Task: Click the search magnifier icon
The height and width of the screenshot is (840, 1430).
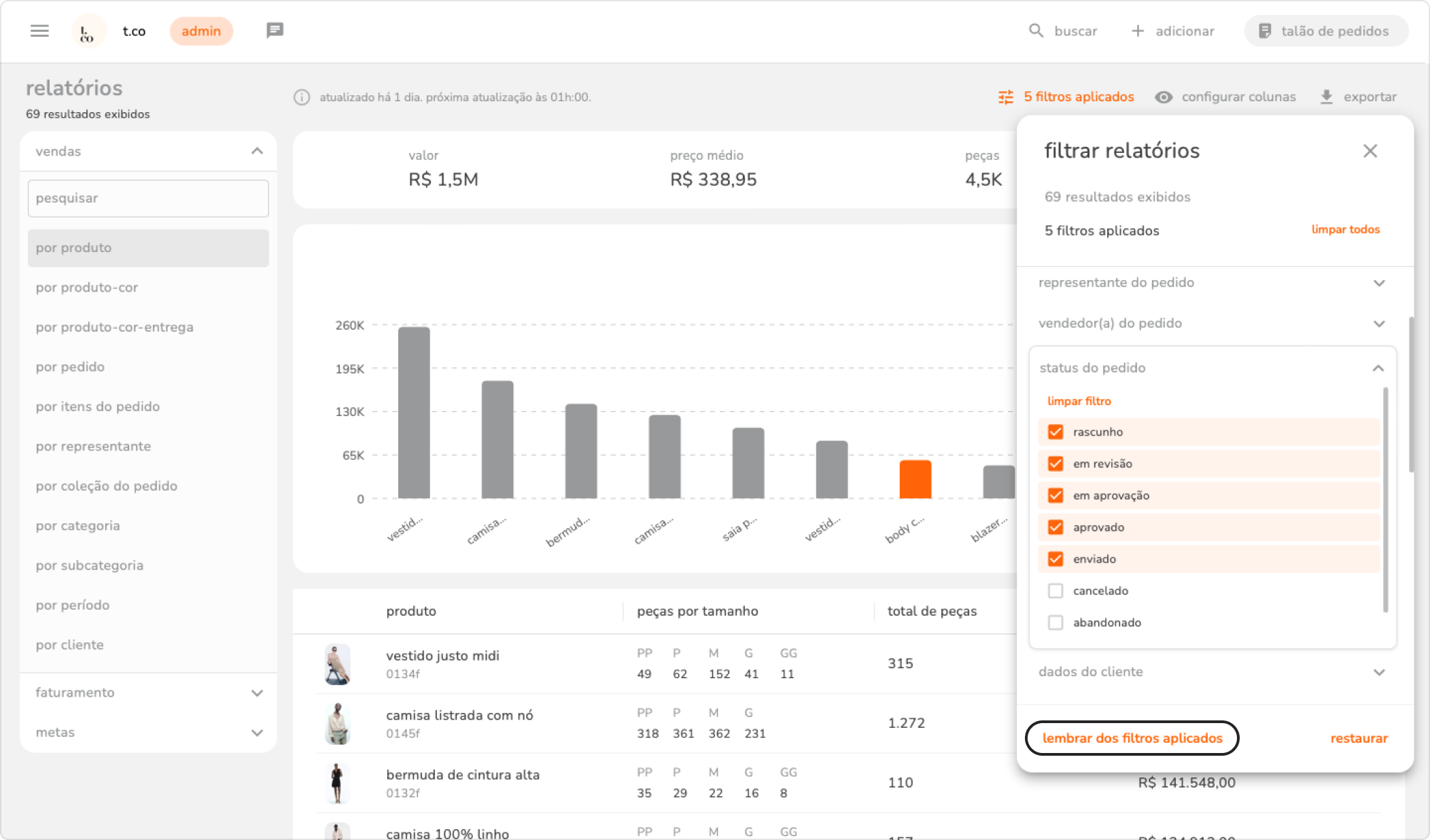Action: 1036,31
